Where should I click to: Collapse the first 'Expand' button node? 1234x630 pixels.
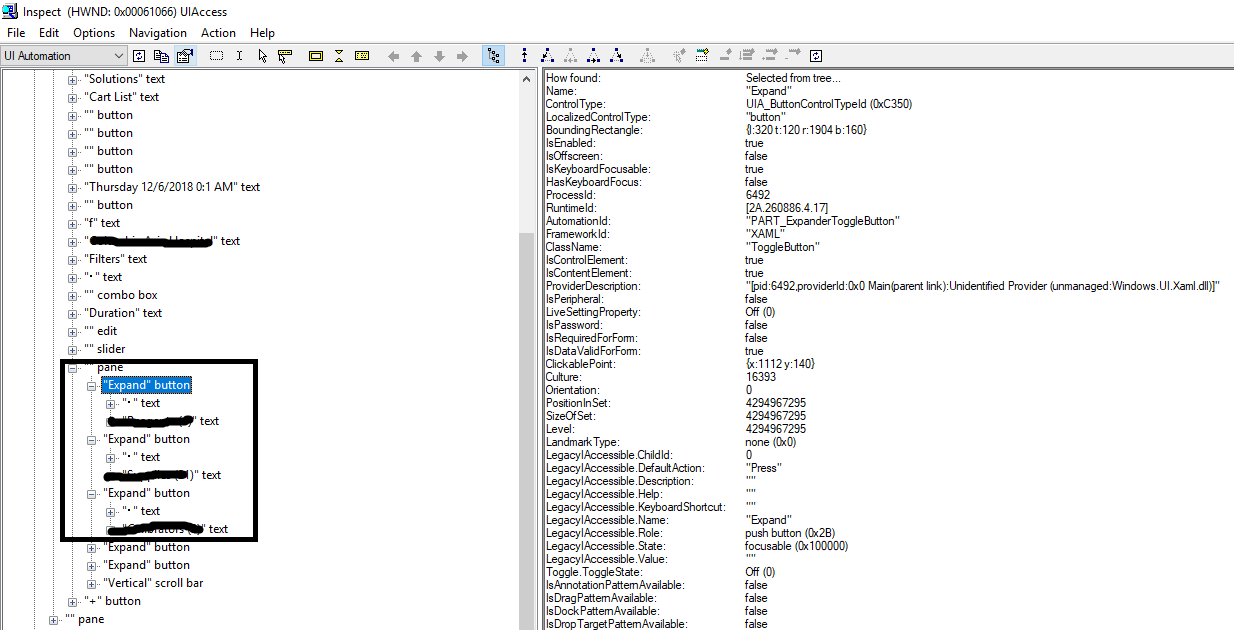click(90, 384)
